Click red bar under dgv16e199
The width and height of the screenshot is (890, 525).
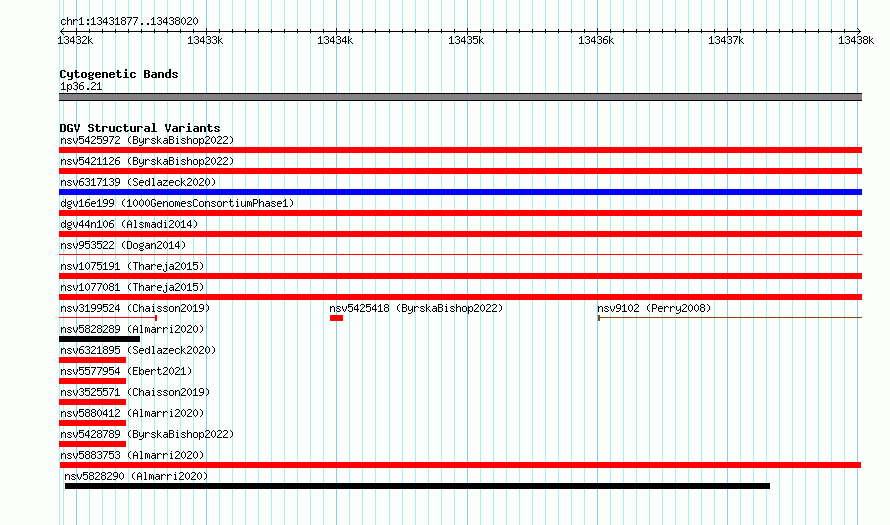coord(460,213)
